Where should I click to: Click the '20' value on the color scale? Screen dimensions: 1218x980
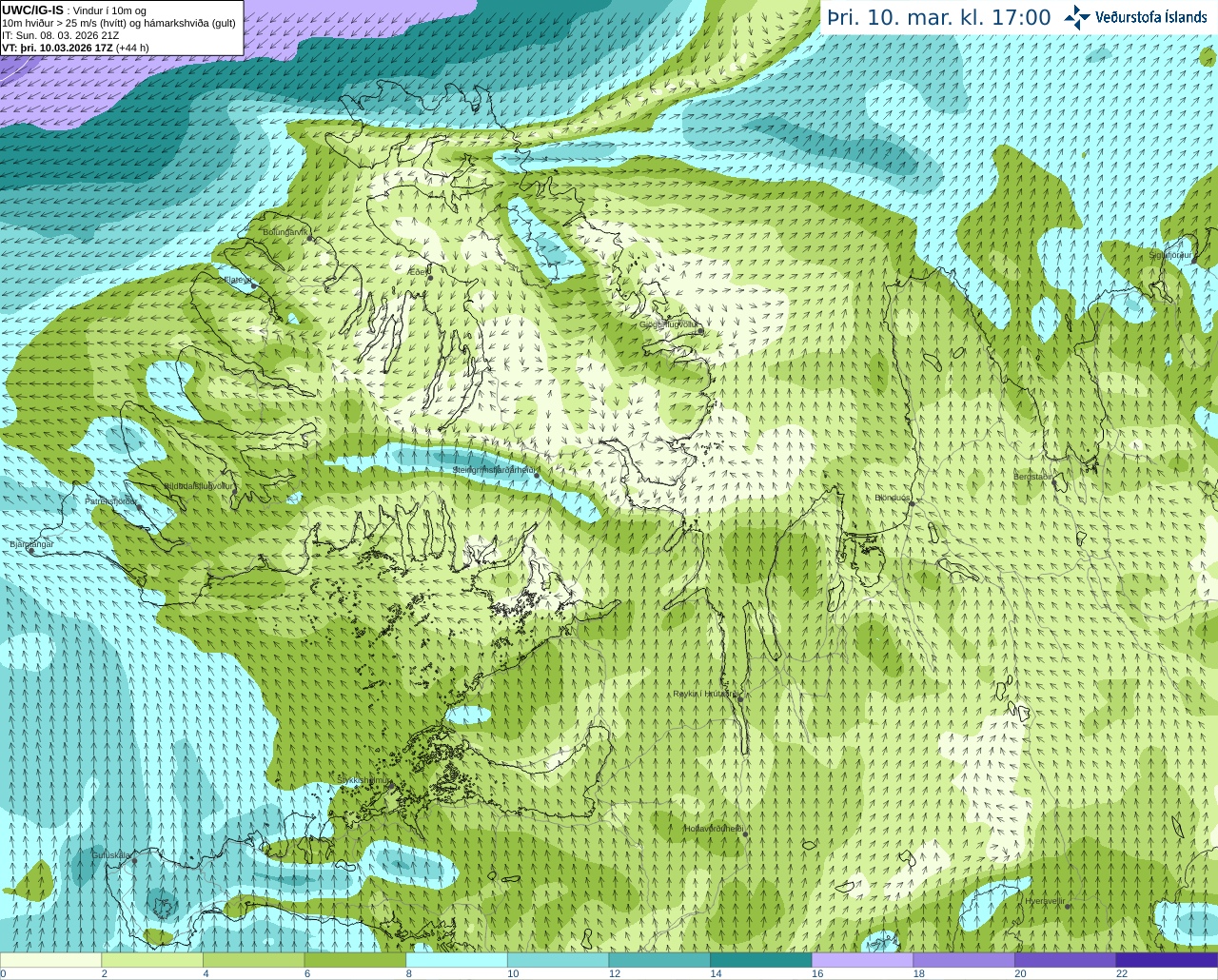1020,973
